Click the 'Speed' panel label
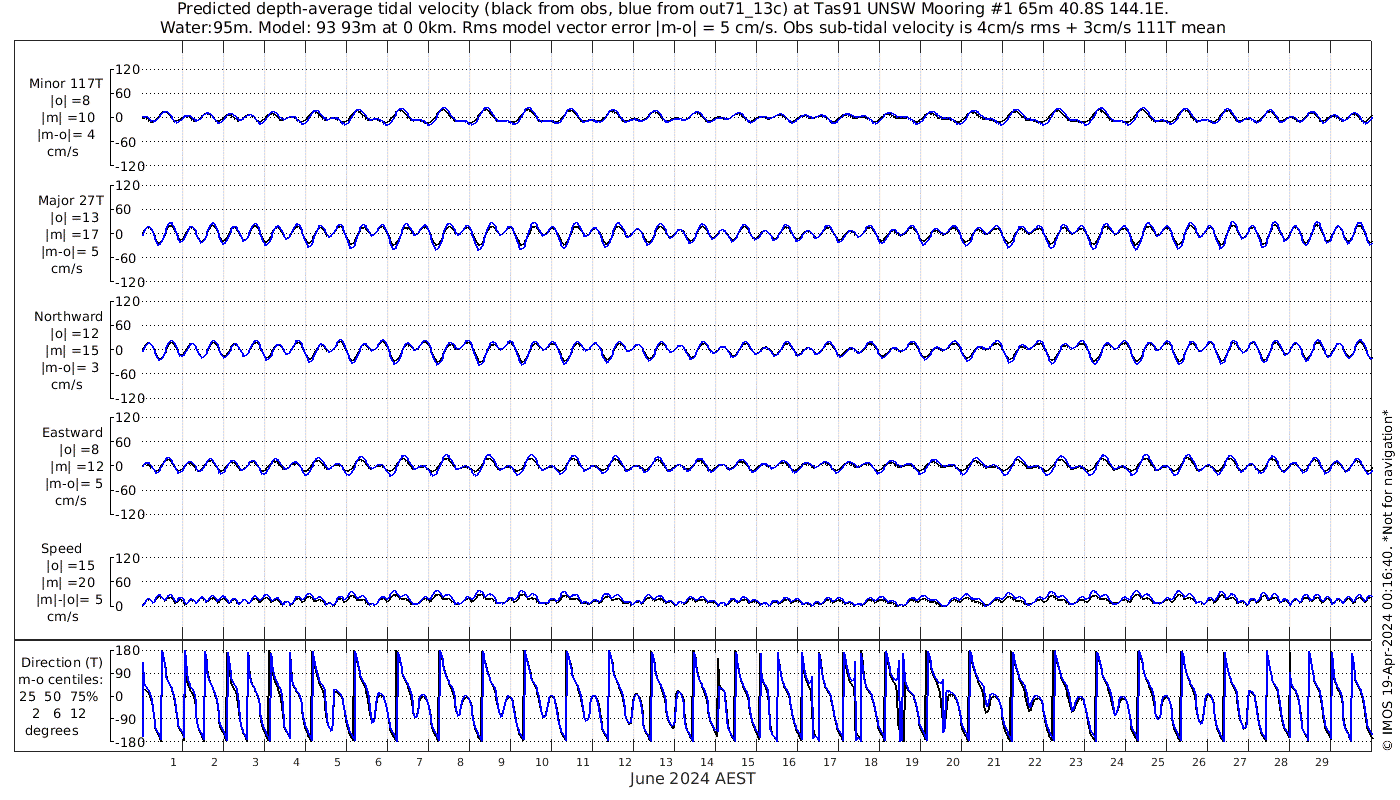Screen dimensions: 1400x800 click(61, 549)
